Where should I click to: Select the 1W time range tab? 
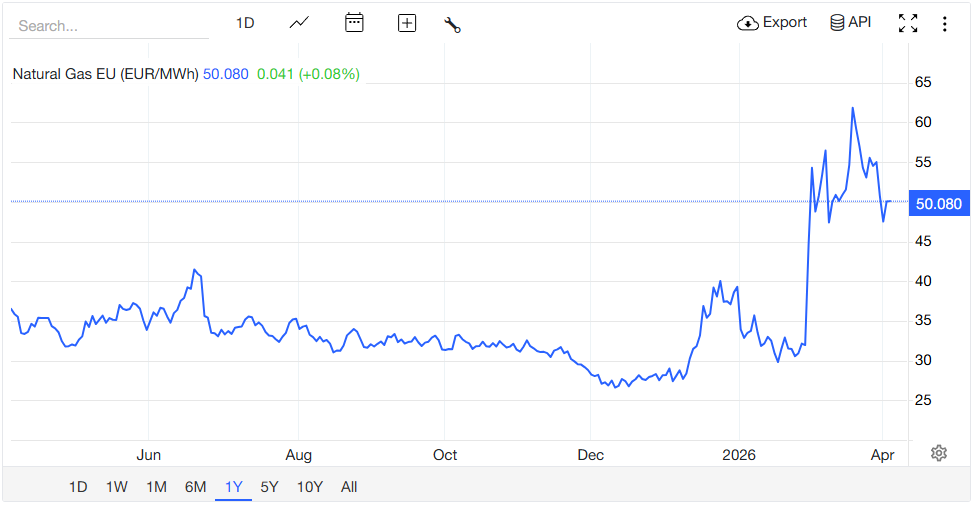(x=117, y=487)
